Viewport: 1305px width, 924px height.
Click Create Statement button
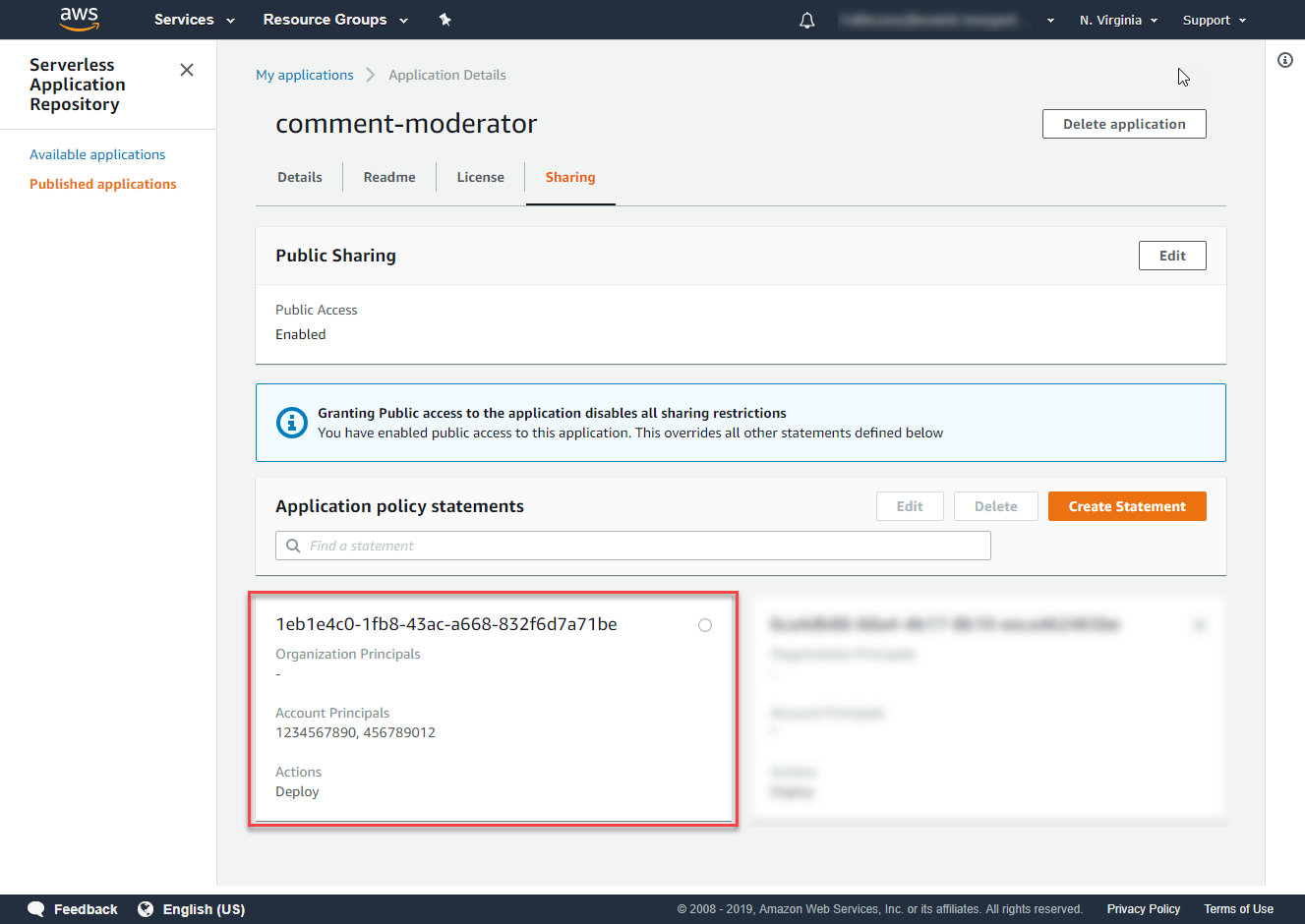(x=1127, y=506)
